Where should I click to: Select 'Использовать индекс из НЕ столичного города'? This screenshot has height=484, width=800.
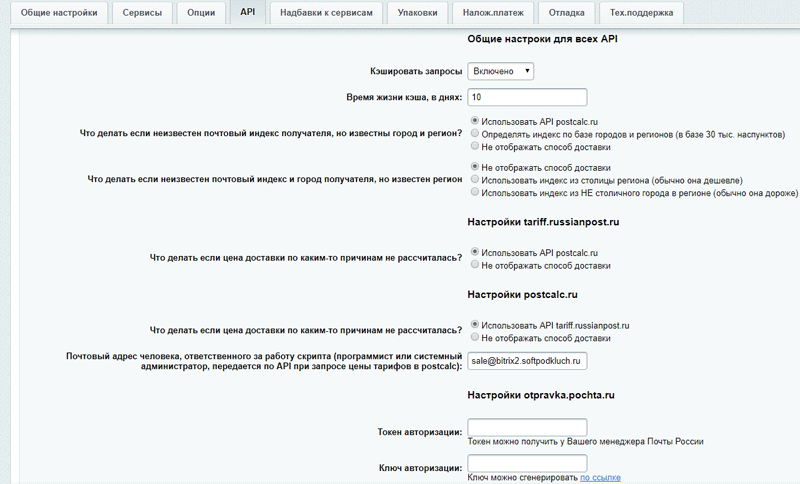(x=474, y=193)
